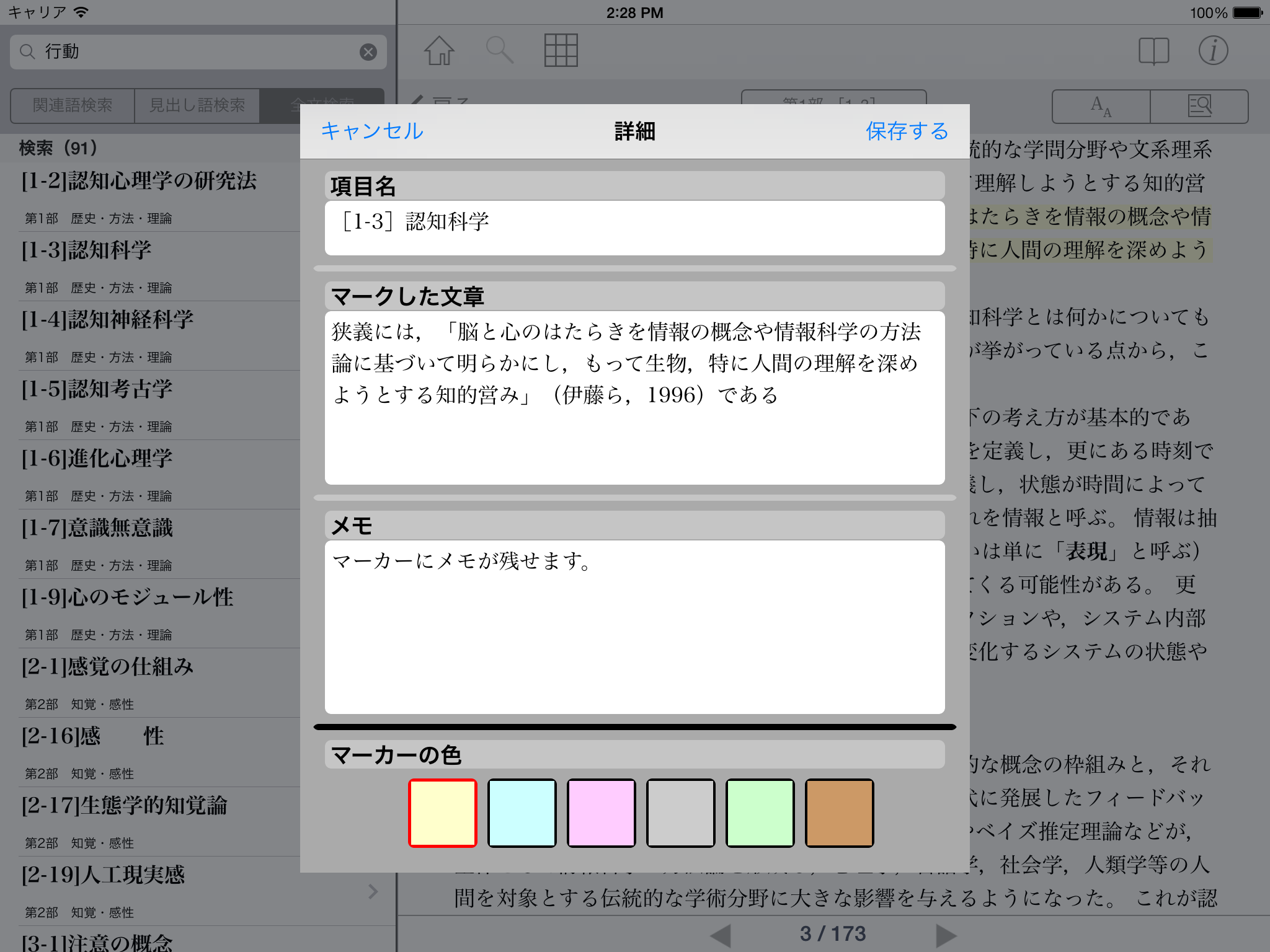Open the book/bookmark view icon
This screenshot has width=1270, height=952.
[1153, 51]
